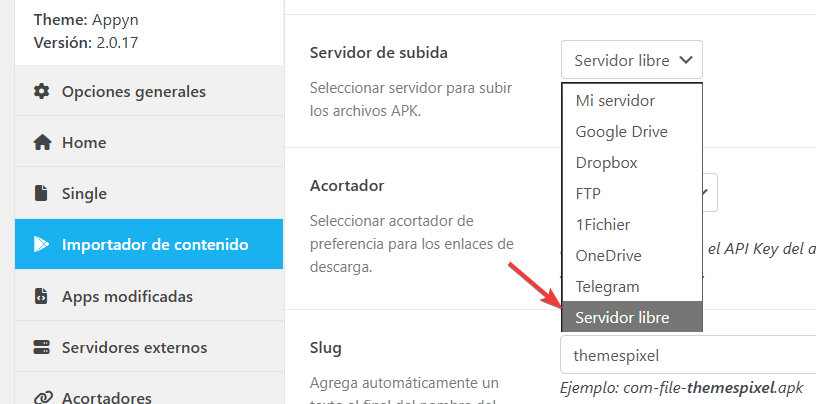Choose 1Fichier from the dropdown
816x404 pixels.
tap(603, 224)
